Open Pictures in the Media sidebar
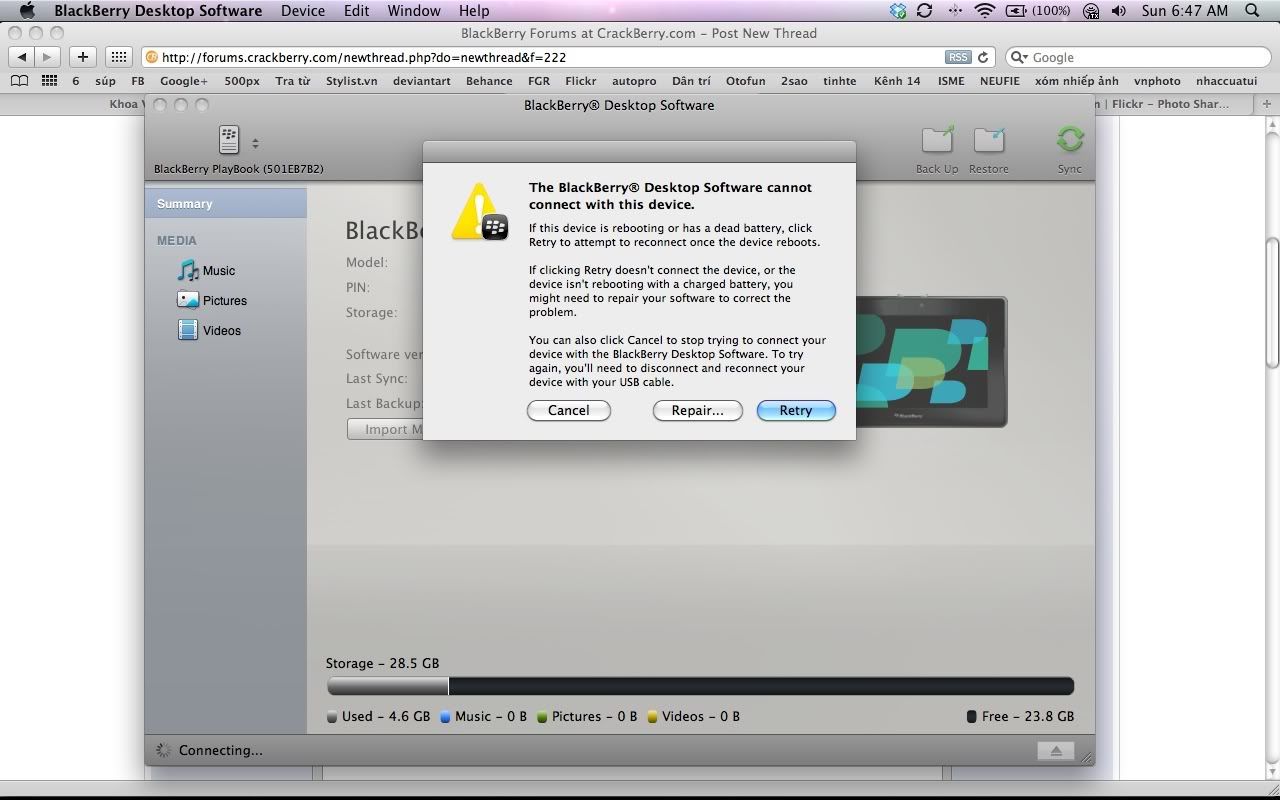 [212, 300]
